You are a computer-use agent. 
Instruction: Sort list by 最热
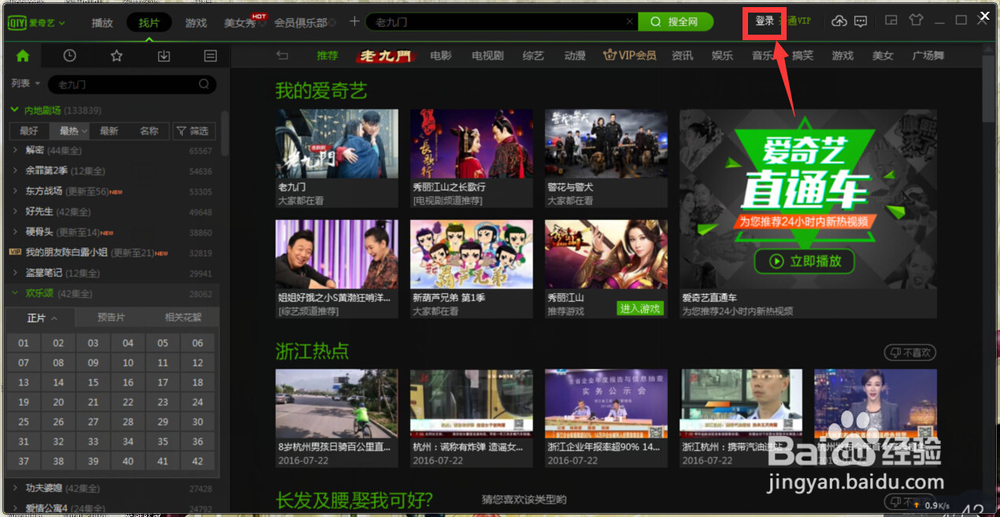[70, 131]
